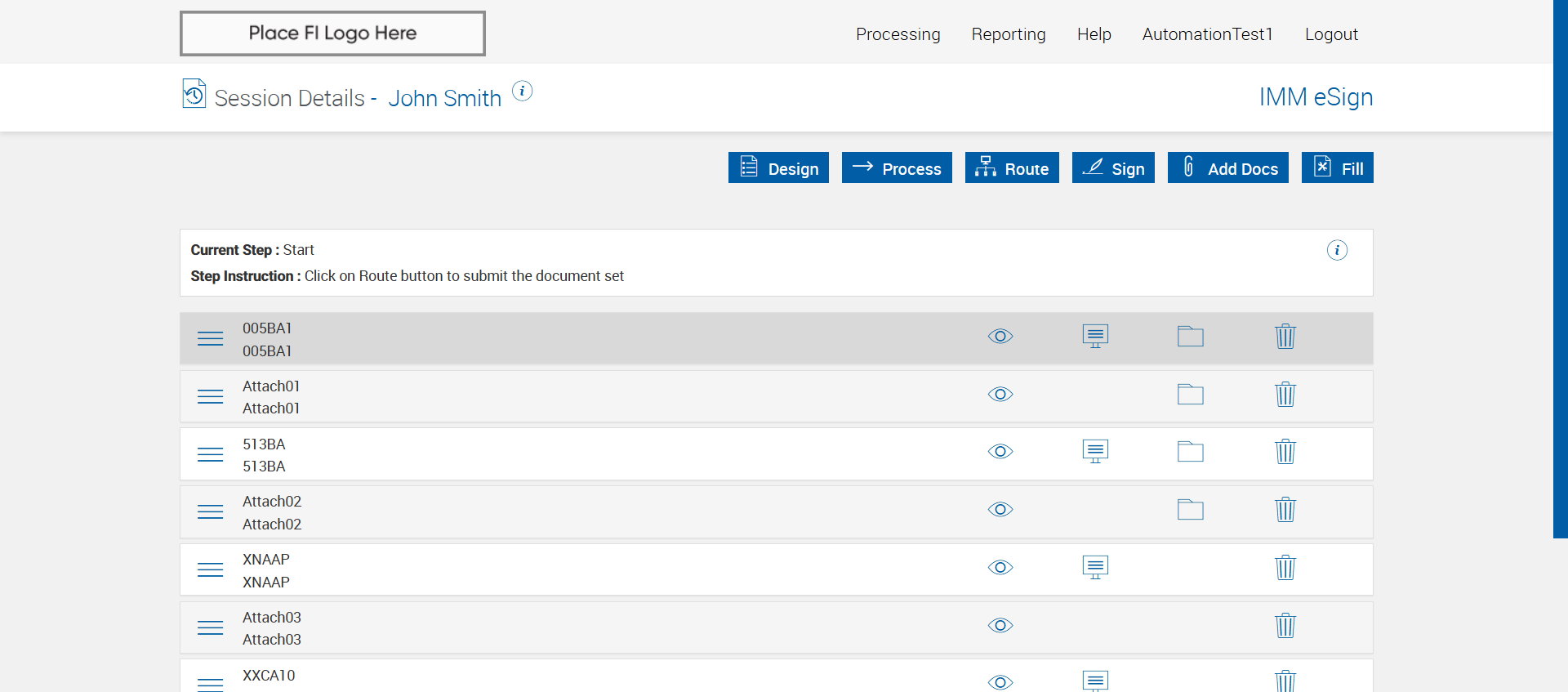Delete Attach03 using its trash icon
The height and width of the screenshot is (692, 1568).
click(x=1285, y=626)
